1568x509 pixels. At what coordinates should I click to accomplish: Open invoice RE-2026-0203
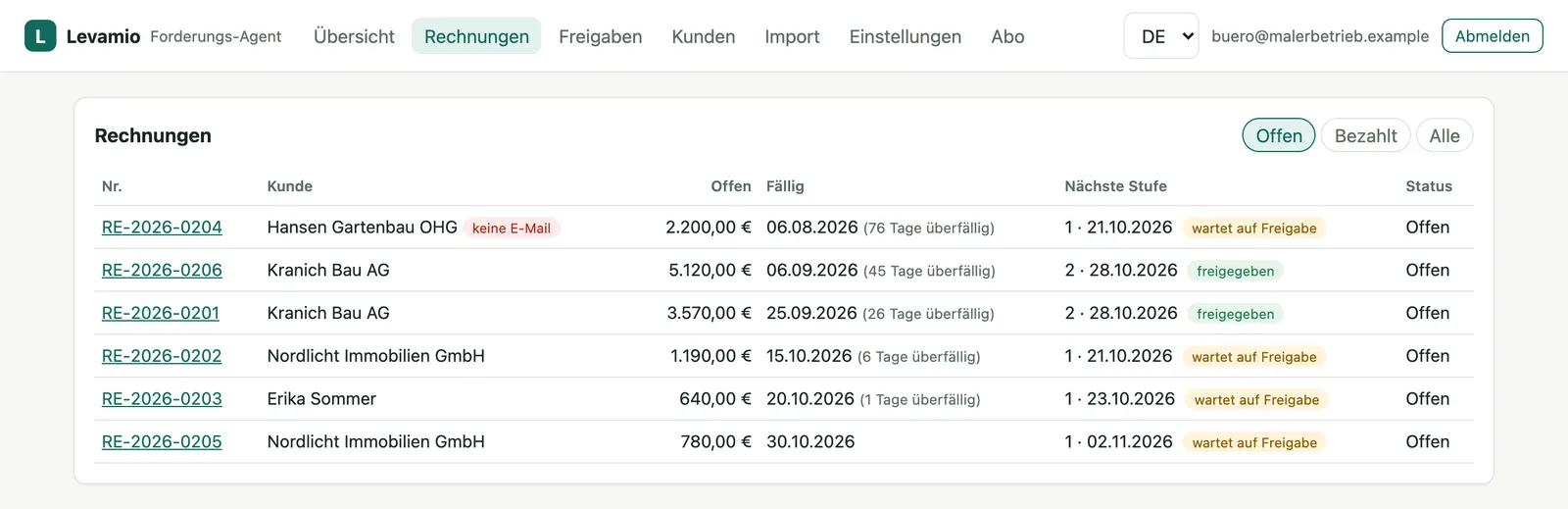[162, 399]
